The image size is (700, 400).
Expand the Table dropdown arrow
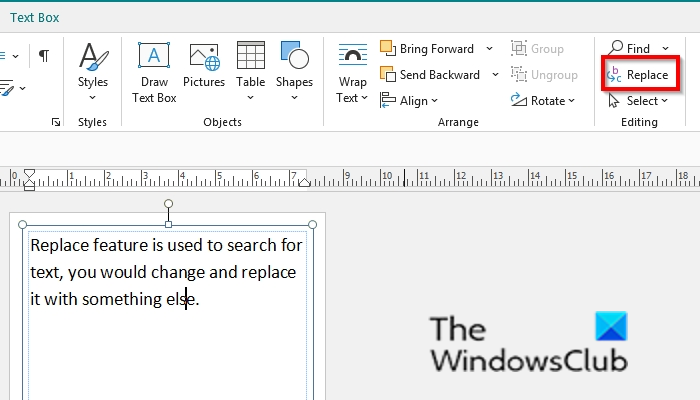[250, 98]
